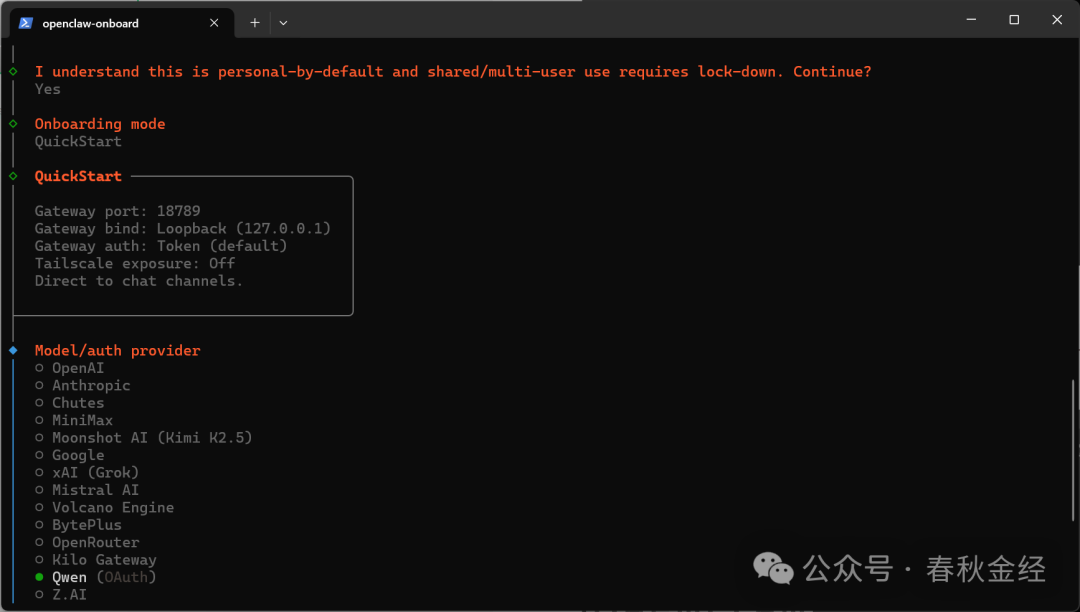1080x612 pixels.
Task: Choose the BytePlus provider option
Action: pyautogui.click(x=87, y=525)
